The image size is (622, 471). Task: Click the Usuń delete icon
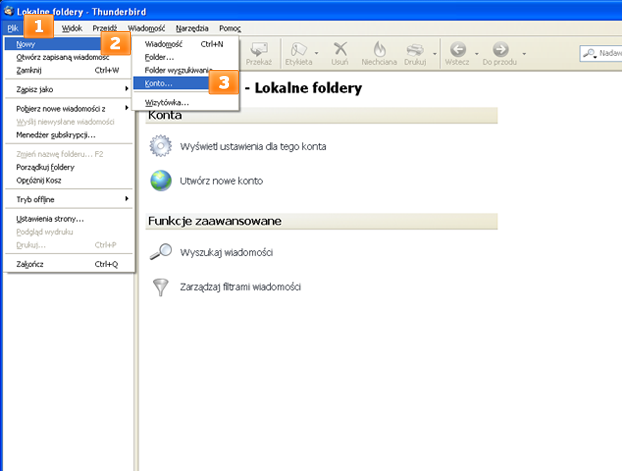pyautogui.click(x=340, y=49)
